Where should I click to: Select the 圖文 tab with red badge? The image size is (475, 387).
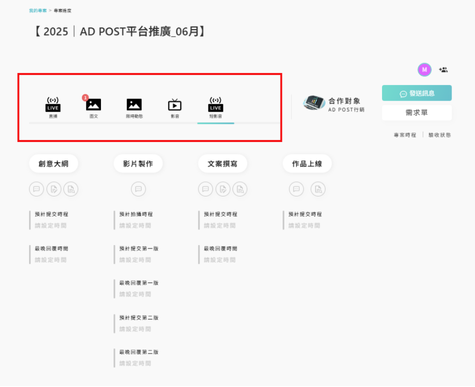coord(93,107)
